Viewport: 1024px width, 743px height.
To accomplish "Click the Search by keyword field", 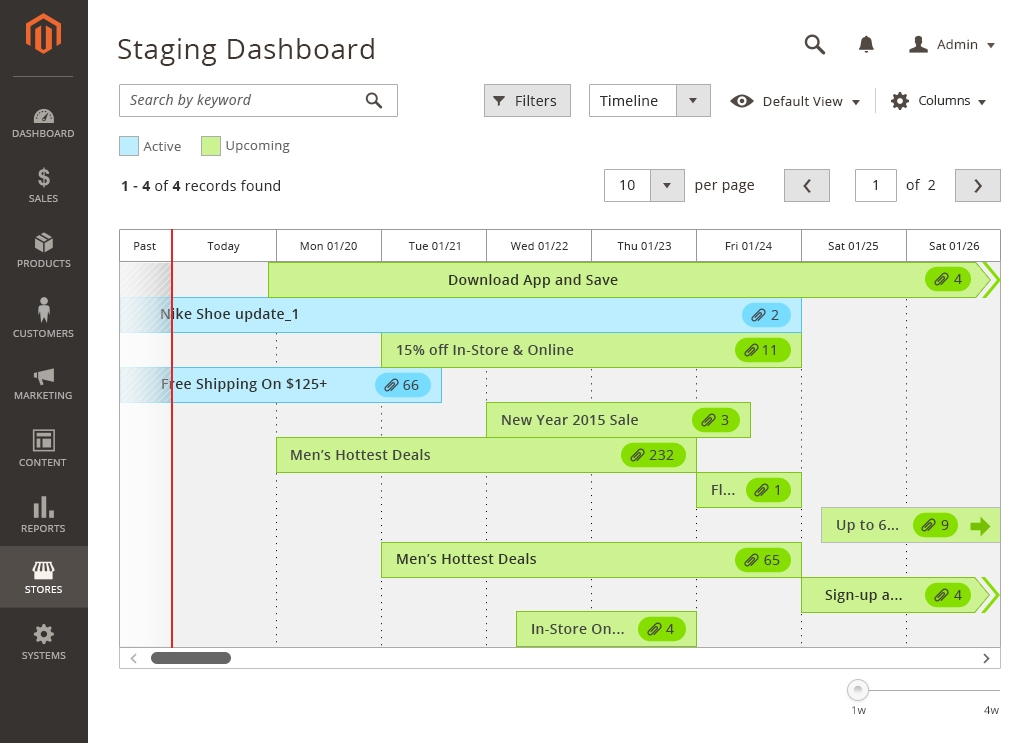I will click(x=240, y=100).
